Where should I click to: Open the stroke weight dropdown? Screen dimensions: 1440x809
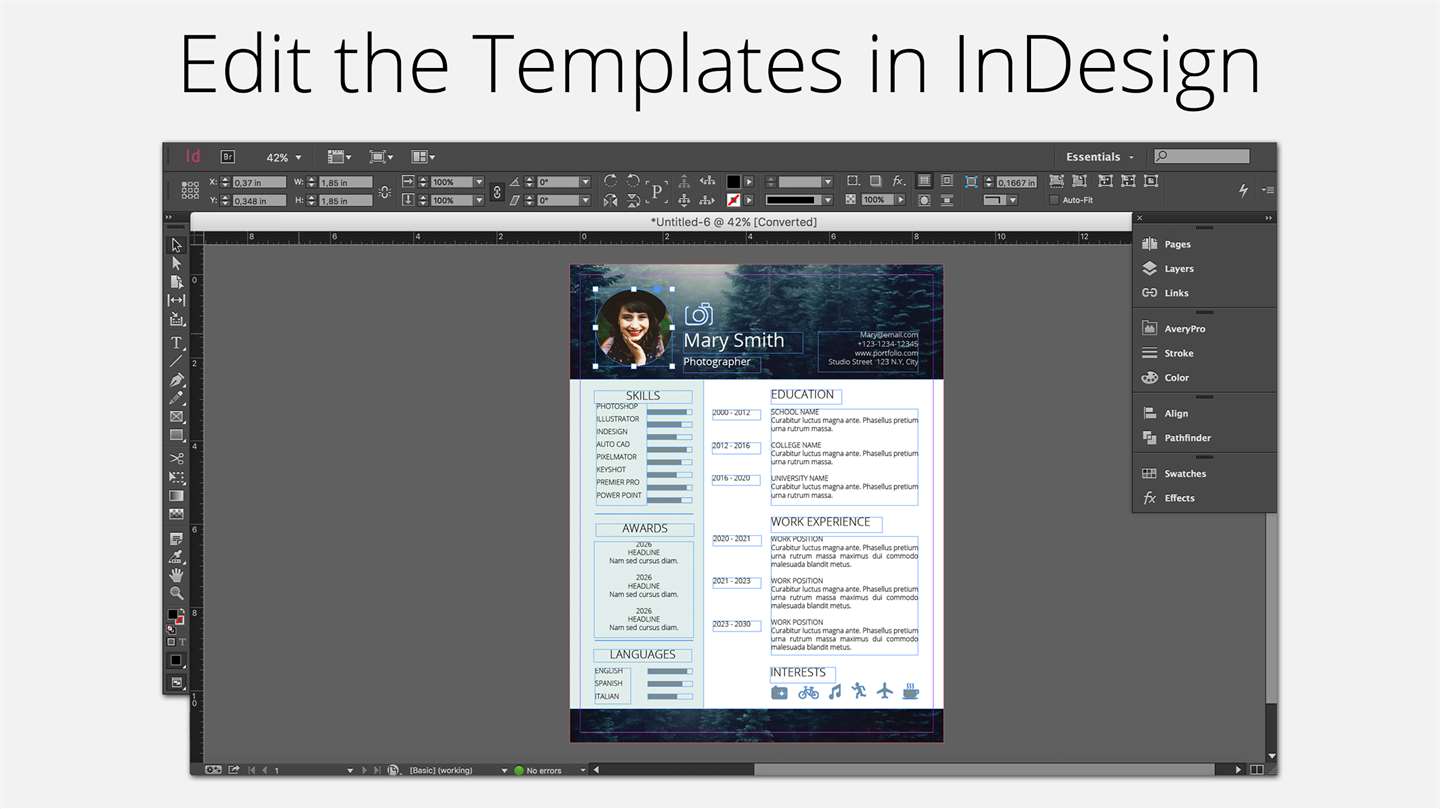point(827,182)
